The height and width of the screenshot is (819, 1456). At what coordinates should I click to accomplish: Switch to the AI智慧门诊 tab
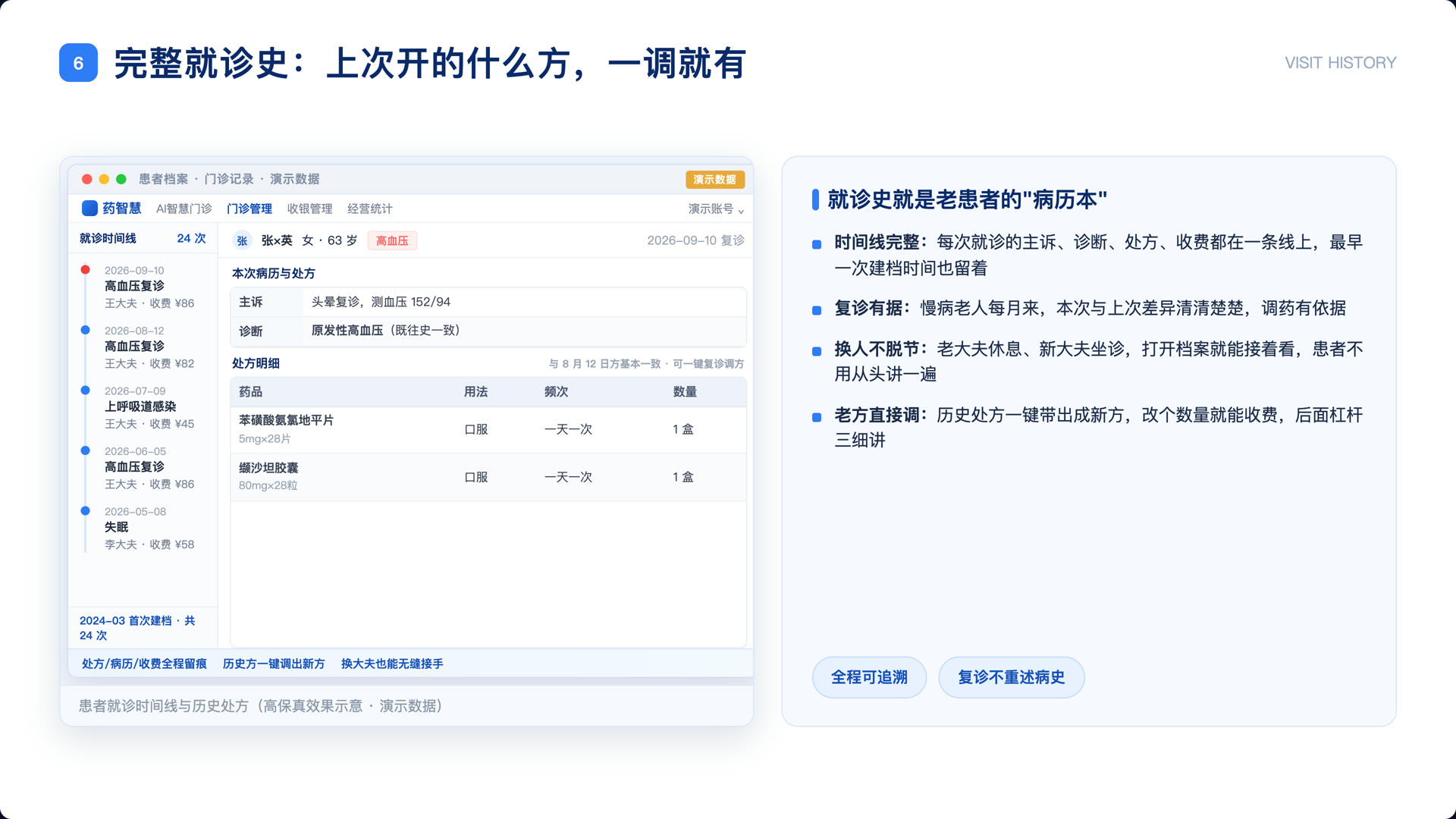pyautogui.click(x=184, y=209)
